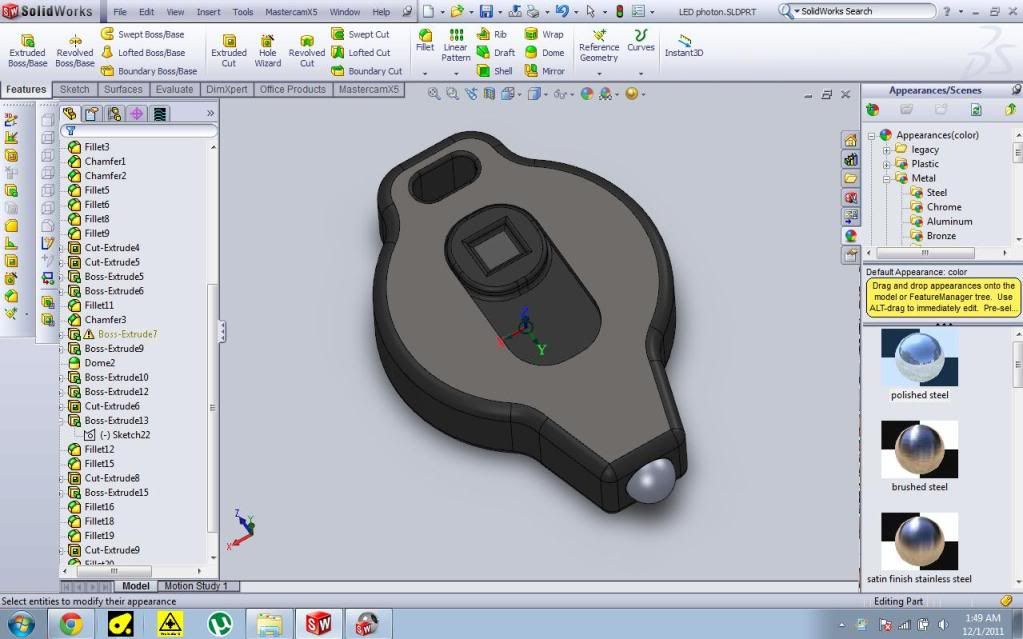
Task: Expand the FeatureManager panel chevron
Action: click(x=210, y=114)
